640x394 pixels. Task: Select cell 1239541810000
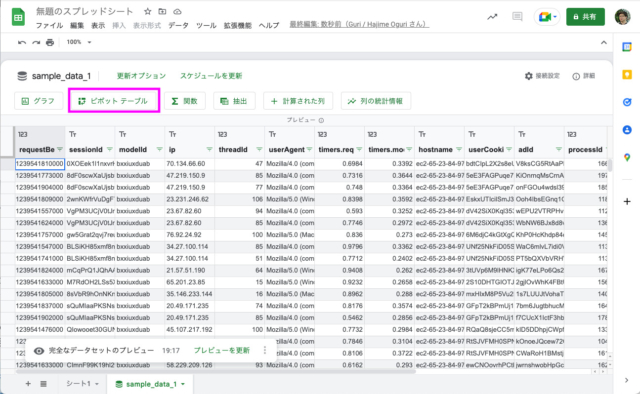tap(40, 164)
